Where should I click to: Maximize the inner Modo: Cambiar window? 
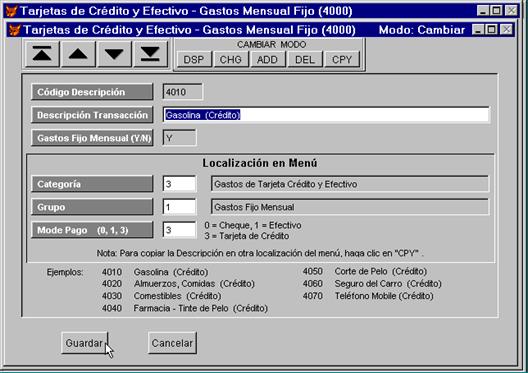[492, 30]
